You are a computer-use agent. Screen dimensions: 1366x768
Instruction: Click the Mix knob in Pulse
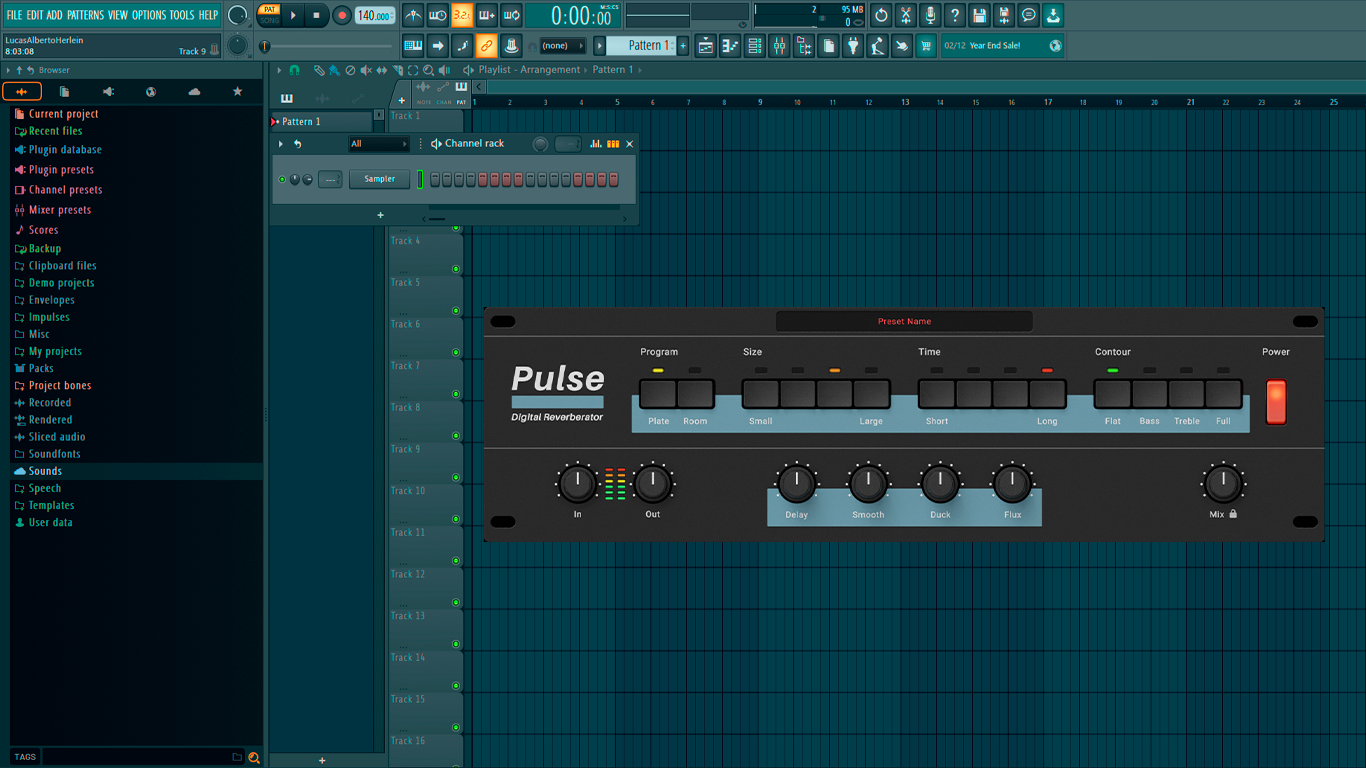coord(1222,484)
